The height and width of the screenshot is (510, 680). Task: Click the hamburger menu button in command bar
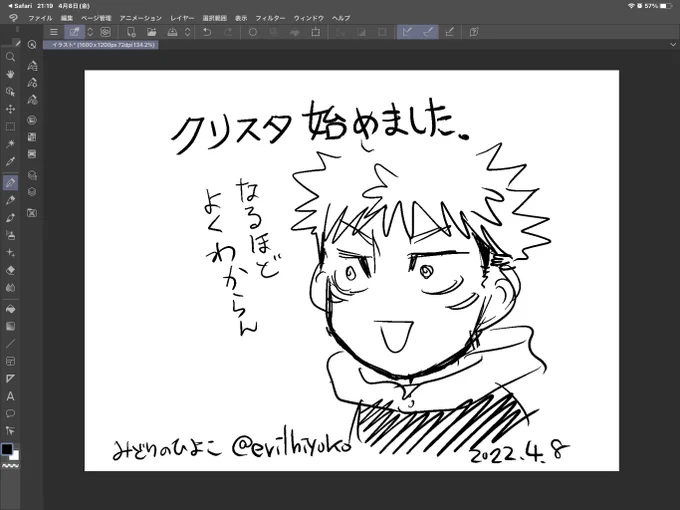(54, 32)
